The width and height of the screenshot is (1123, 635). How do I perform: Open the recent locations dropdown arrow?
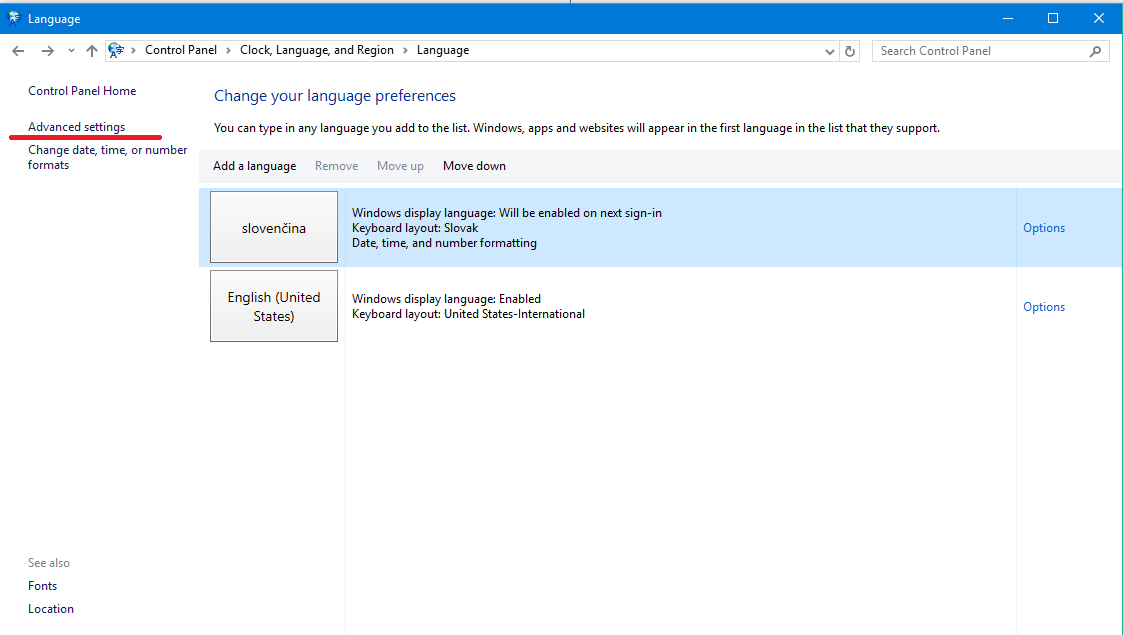pyautogui.click(x=71, y=51)
